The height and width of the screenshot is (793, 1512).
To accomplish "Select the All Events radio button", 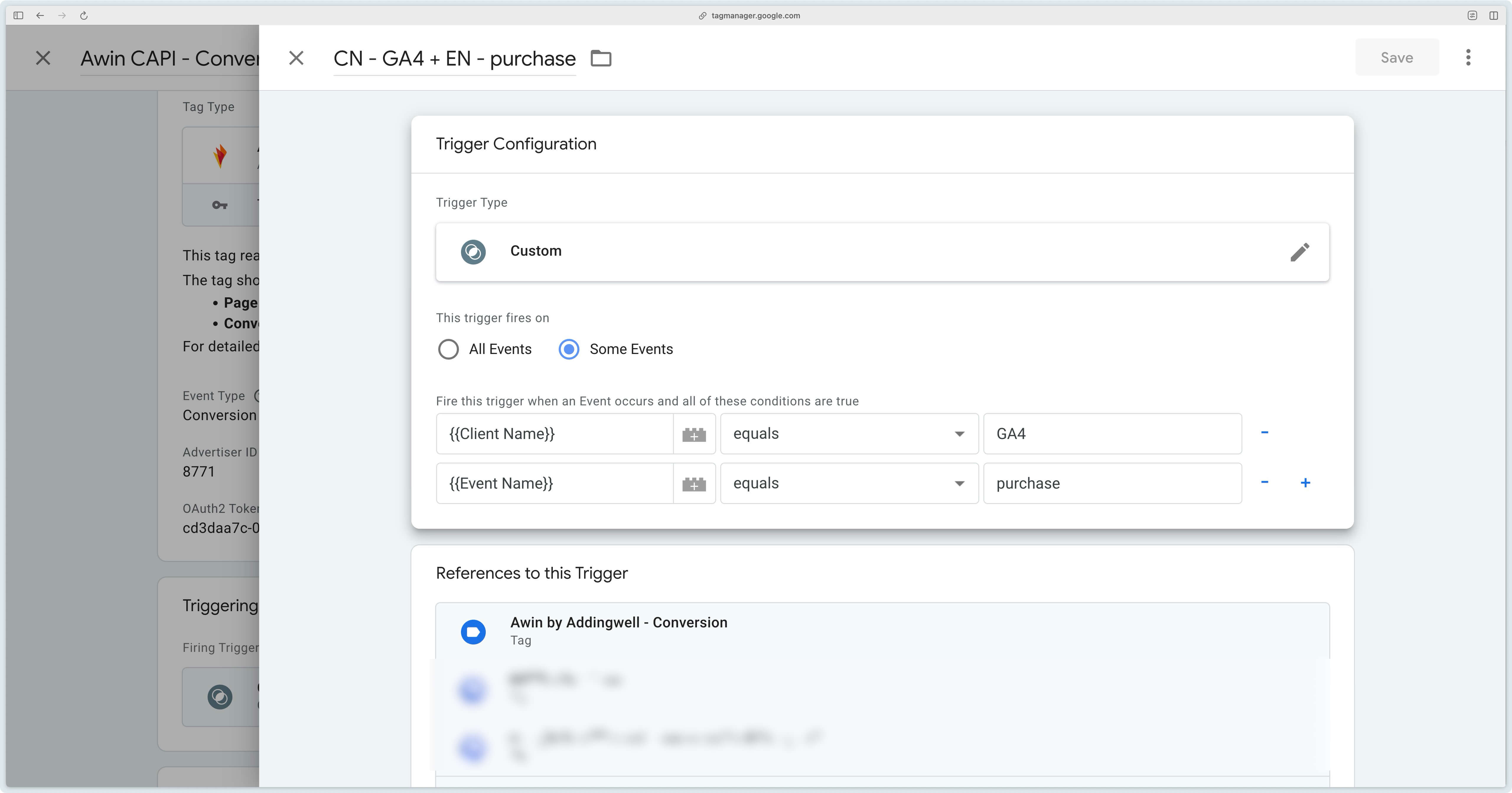I will point(449,349).
